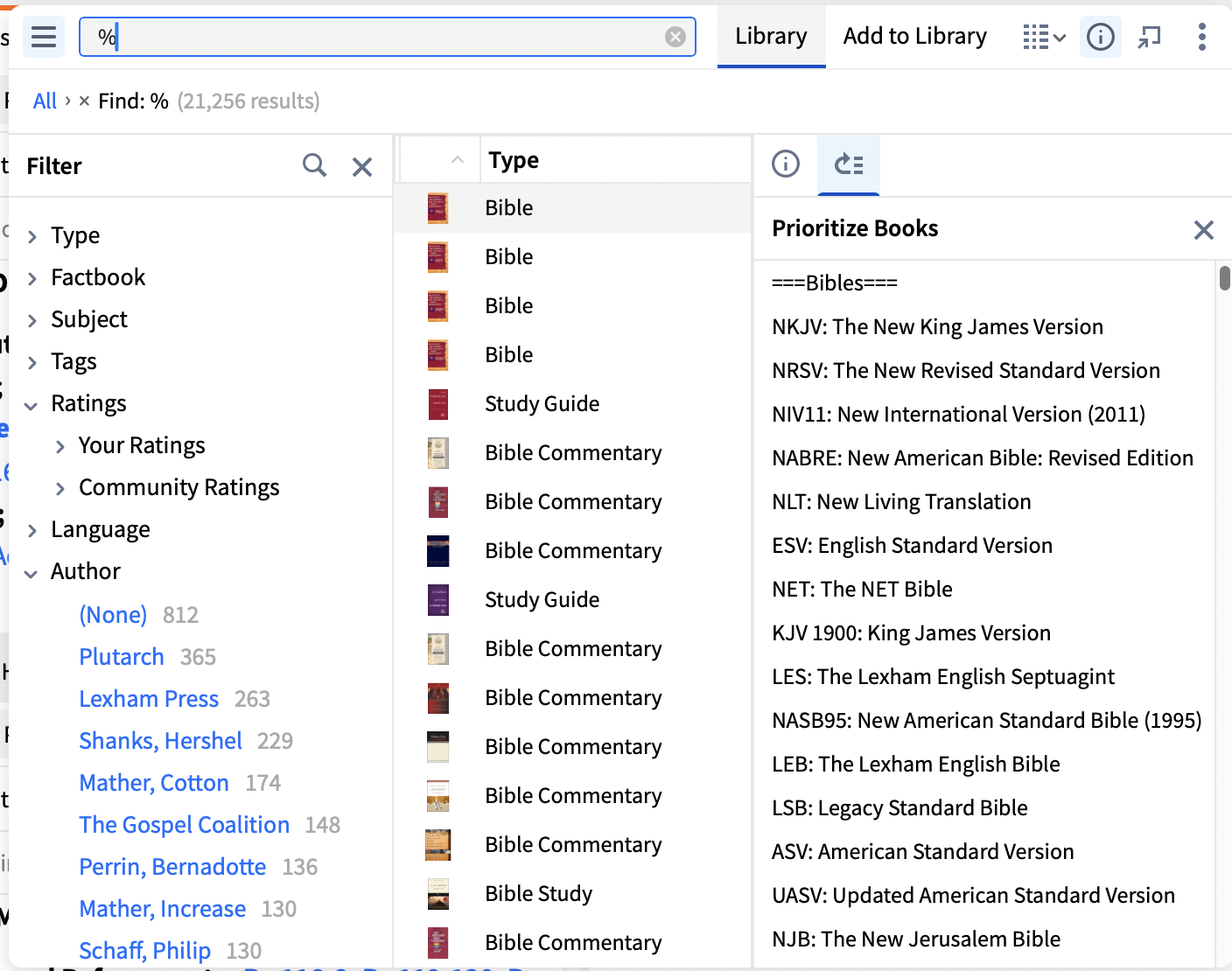Expand Your Ratings subgroup

coord(60,446)
